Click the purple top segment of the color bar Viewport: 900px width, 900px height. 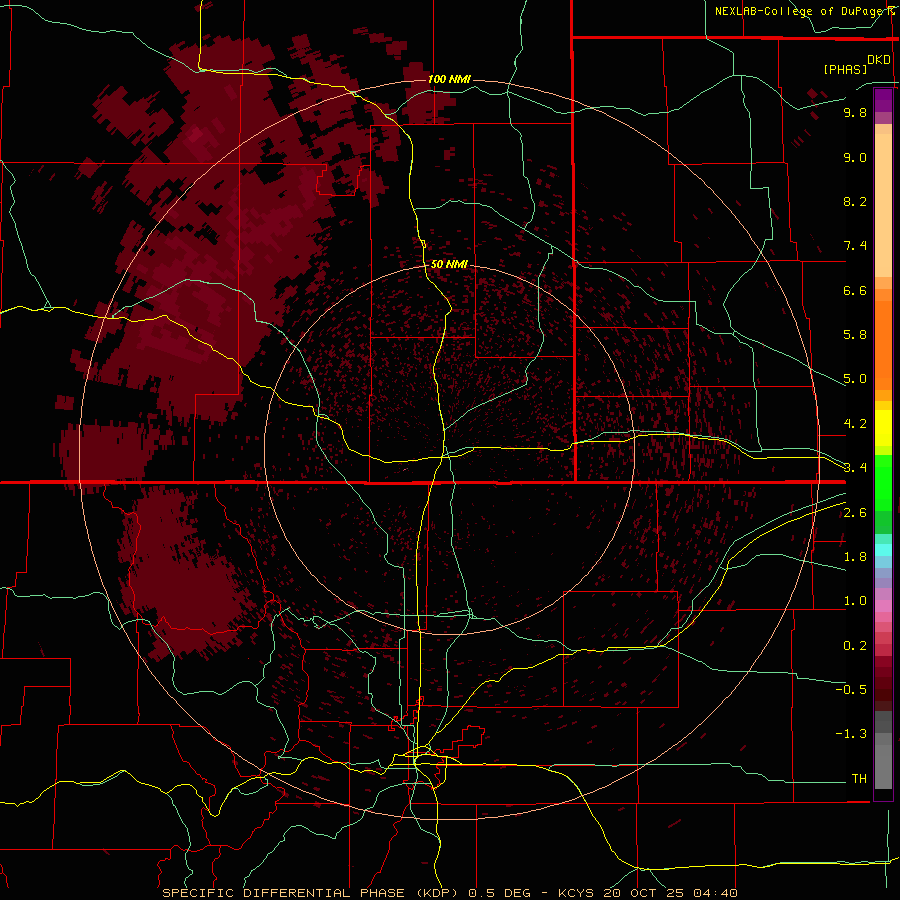coord(883,100)
